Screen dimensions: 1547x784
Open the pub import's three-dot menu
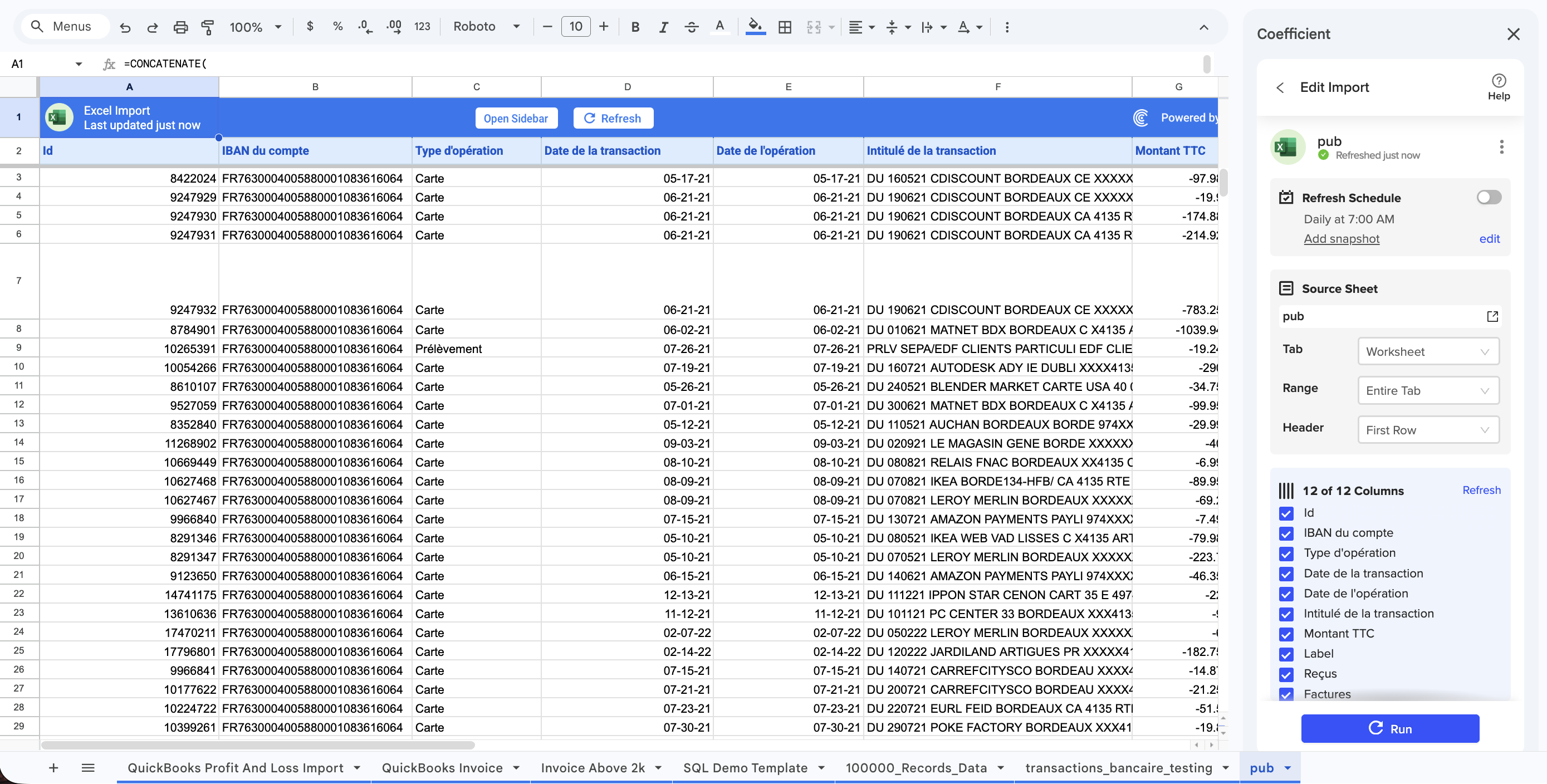[x=1501, y=147]
